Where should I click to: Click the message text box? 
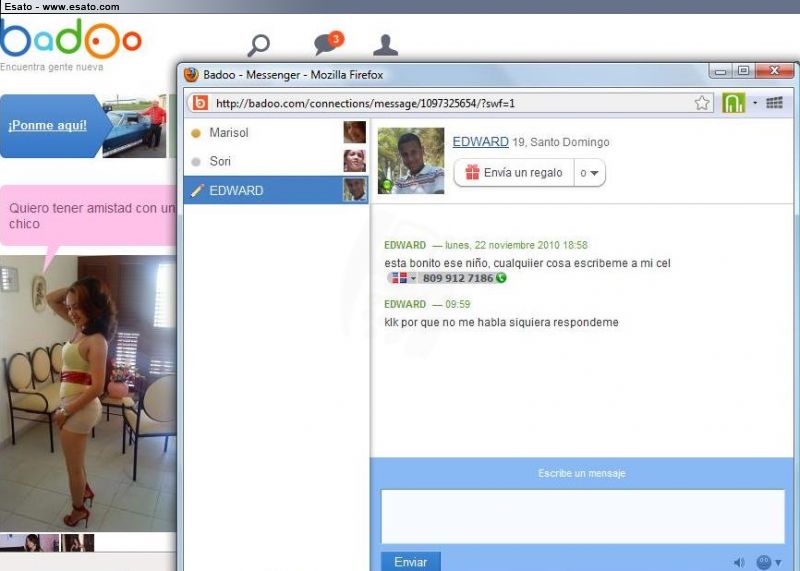pos(583,516)
